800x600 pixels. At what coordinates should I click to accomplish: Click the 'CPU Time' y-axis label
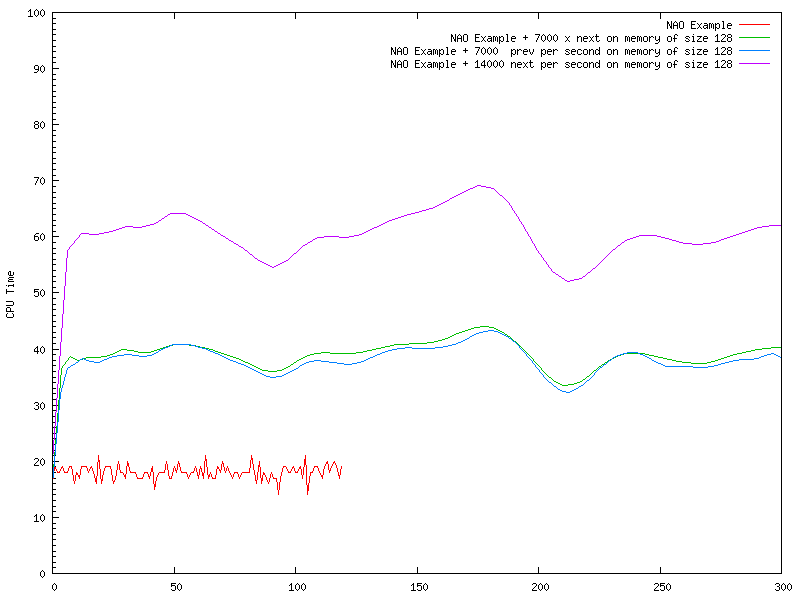click(10, 294)
